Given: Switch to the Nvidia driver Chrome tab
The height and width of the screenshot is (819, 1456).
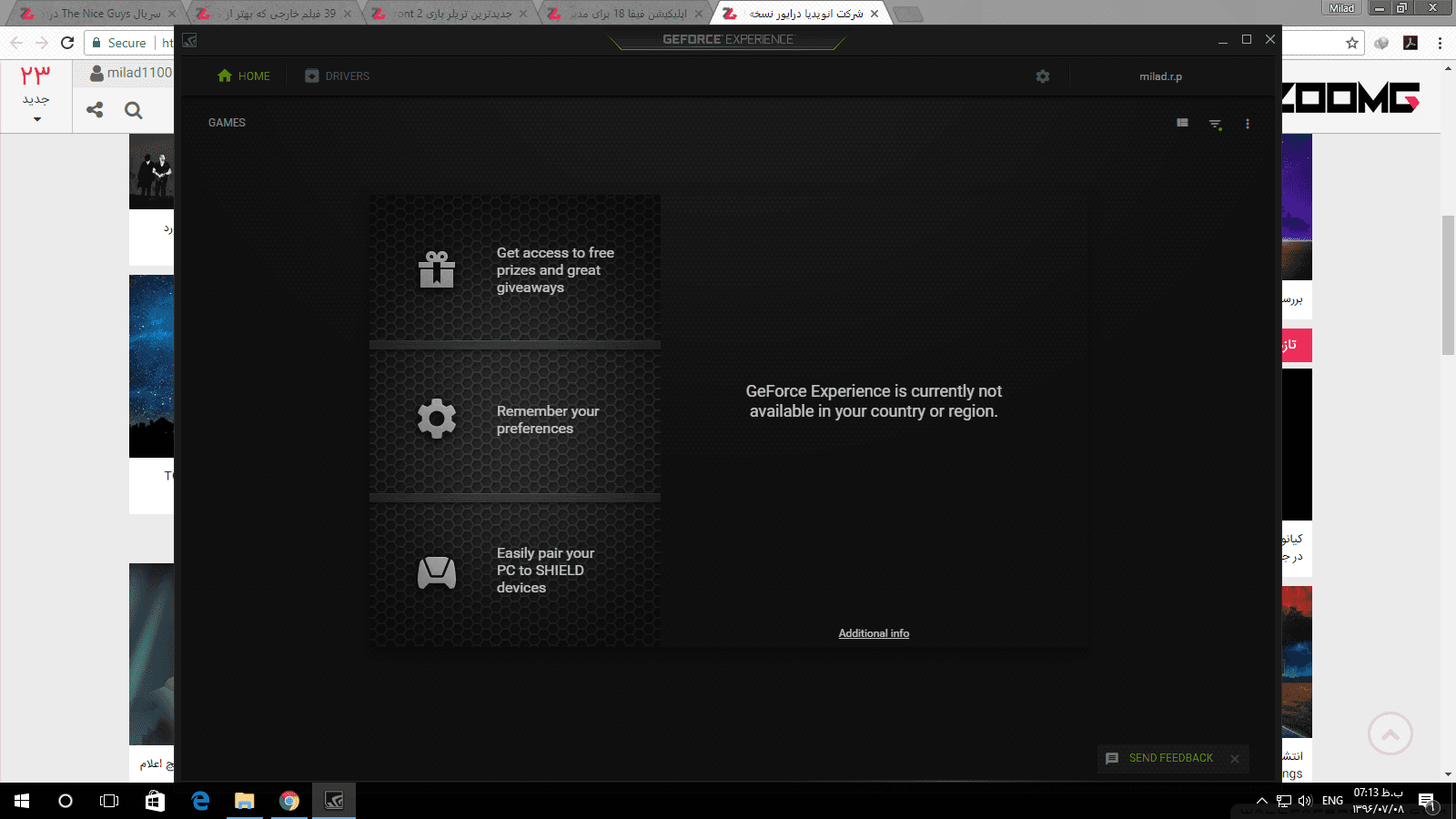Looking at the screenshot, I should [x=801, y=14].
